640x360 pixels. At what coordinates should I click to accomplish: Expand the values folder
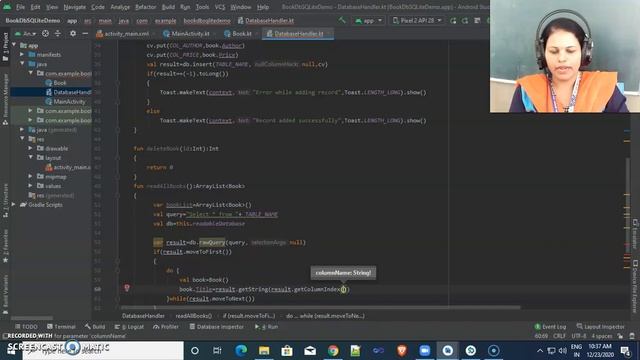click(31, 186)
